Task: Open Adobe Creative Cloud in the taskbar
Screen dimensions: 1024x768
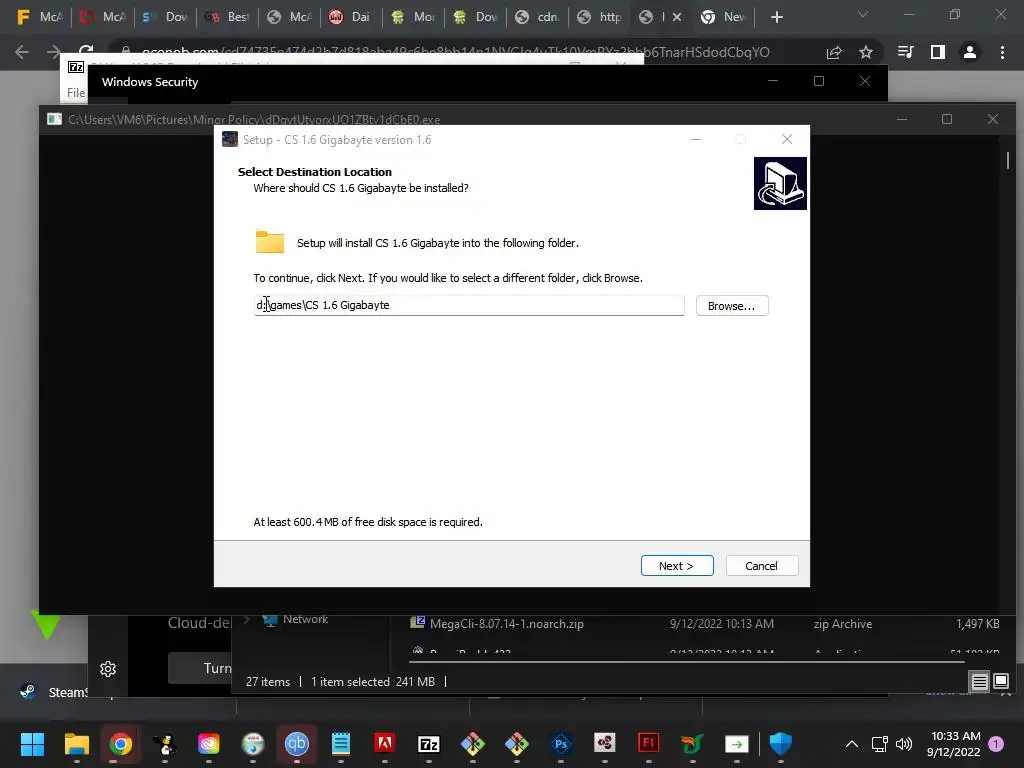Action: click(208, 743)
